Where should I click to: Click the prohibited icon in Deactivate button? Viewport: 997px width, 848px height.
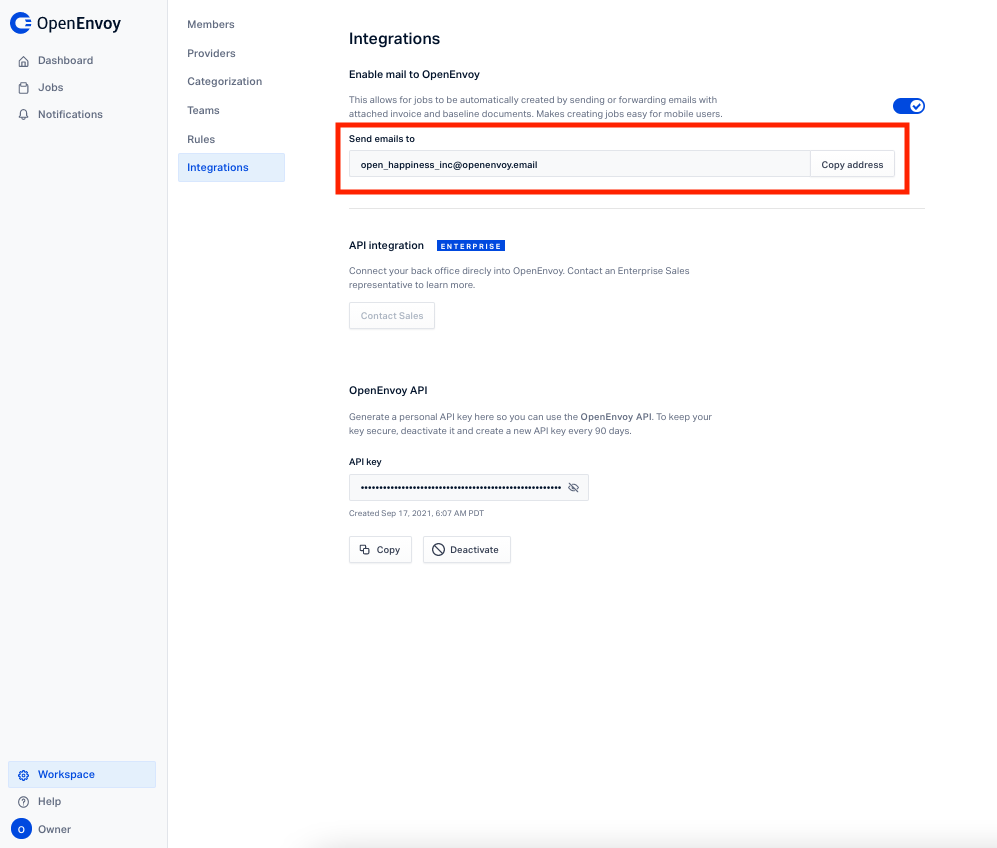tap(438, 549)
